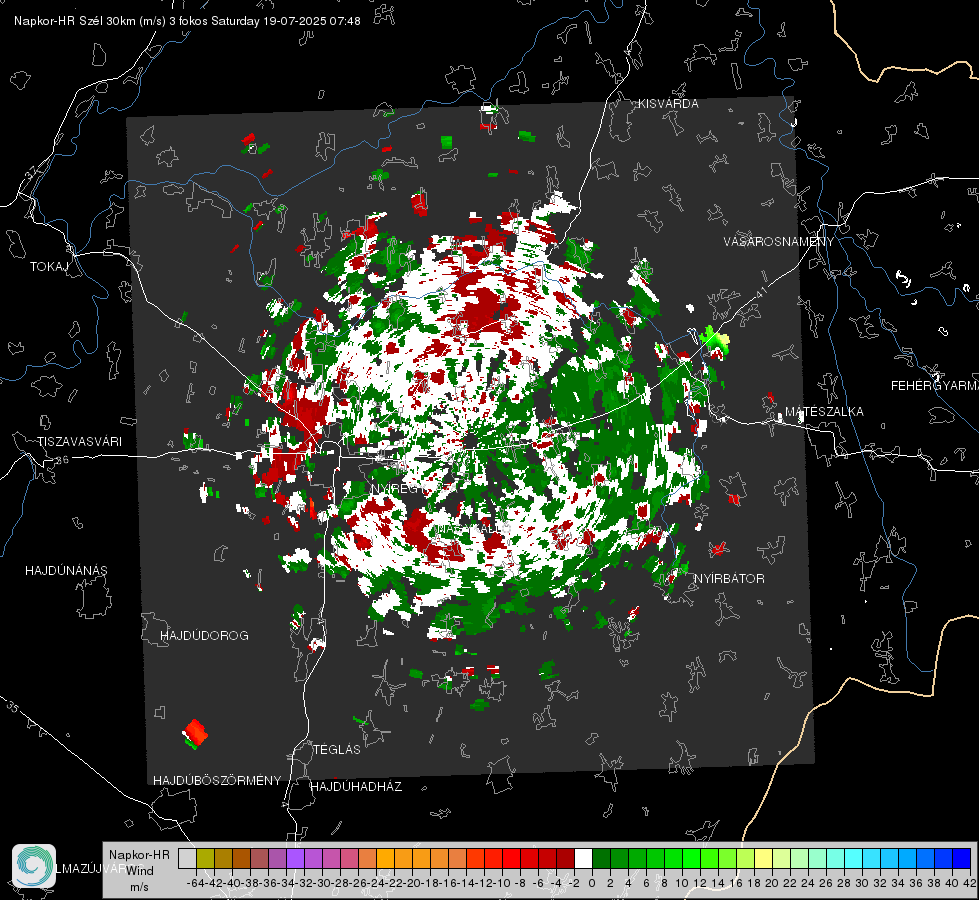
Task: Click the 'm/s' unit label in legend
Action: (x=139, y=887)
